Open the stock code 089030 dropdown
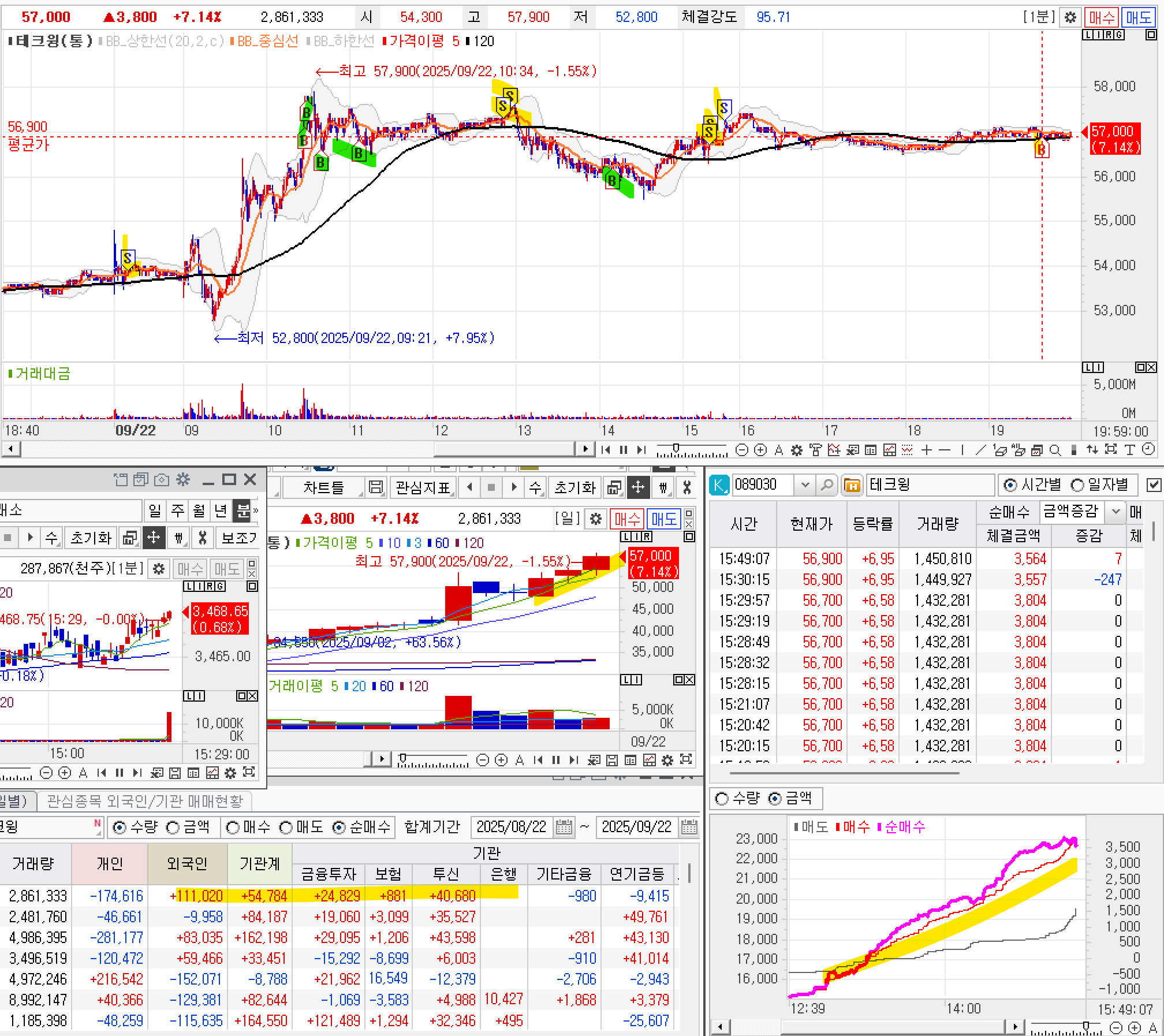Viewport: 1164px width, 1036px height. (x=805, y=485)
